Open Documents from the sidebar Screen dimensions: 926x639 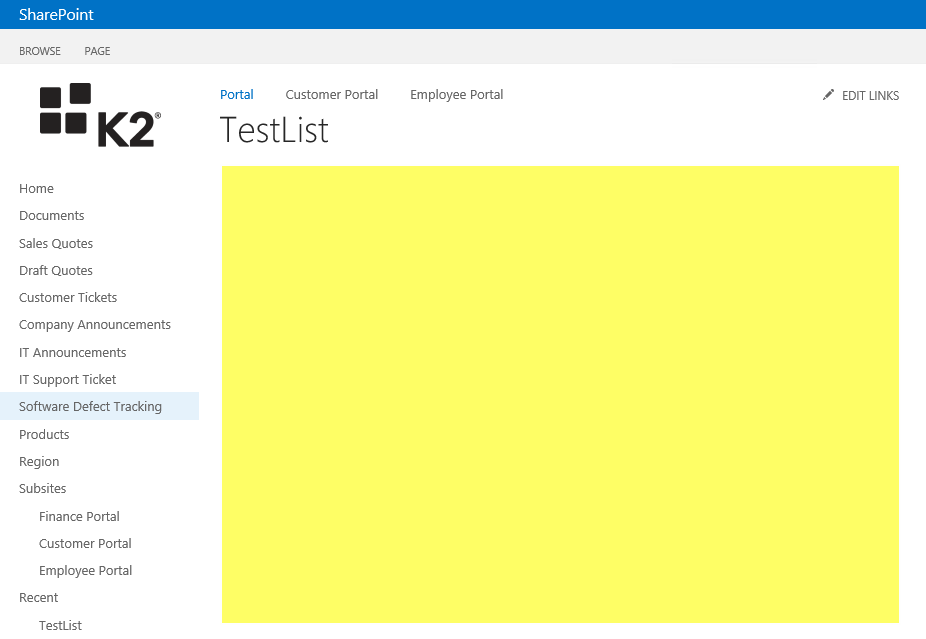51,216
